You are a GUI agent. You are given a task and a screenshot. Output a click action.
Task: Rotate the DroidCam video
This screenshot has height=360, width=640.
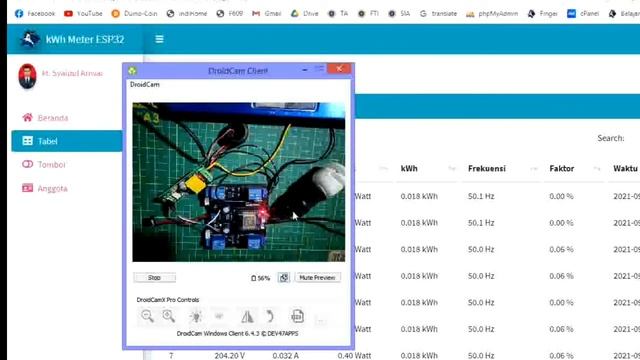click(269, 316)
